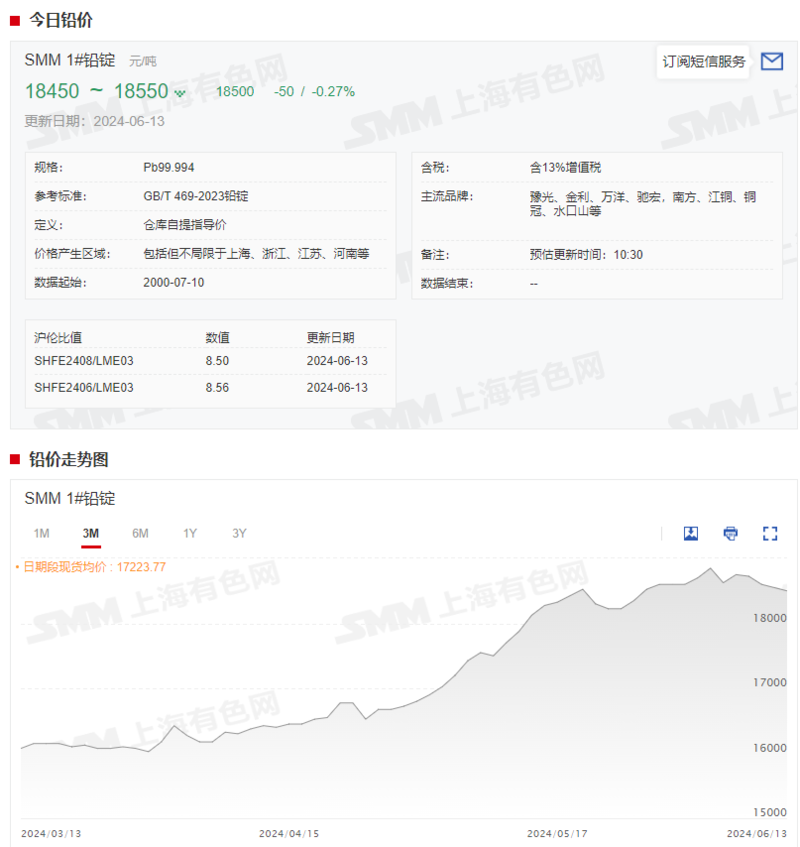This screenshot has width=800, height=847.
Task: Click the 元/吨 unit label
Action: [143, 61]
